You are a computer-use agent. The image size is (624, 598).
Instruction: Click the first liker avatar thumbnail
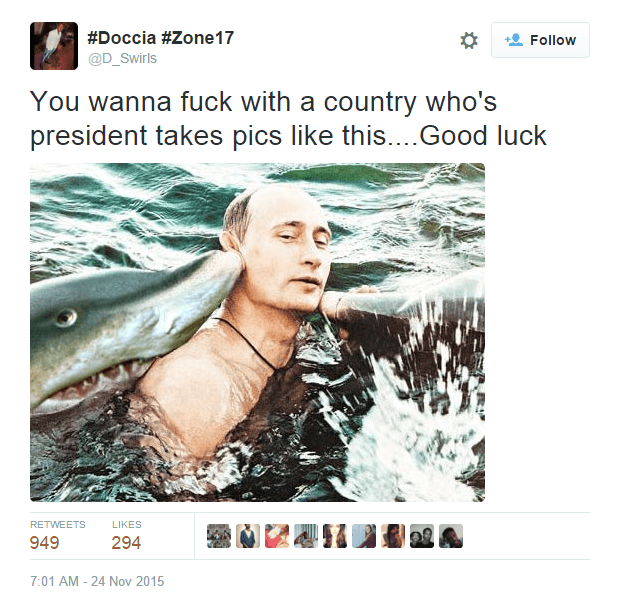[x=218, y=536]
